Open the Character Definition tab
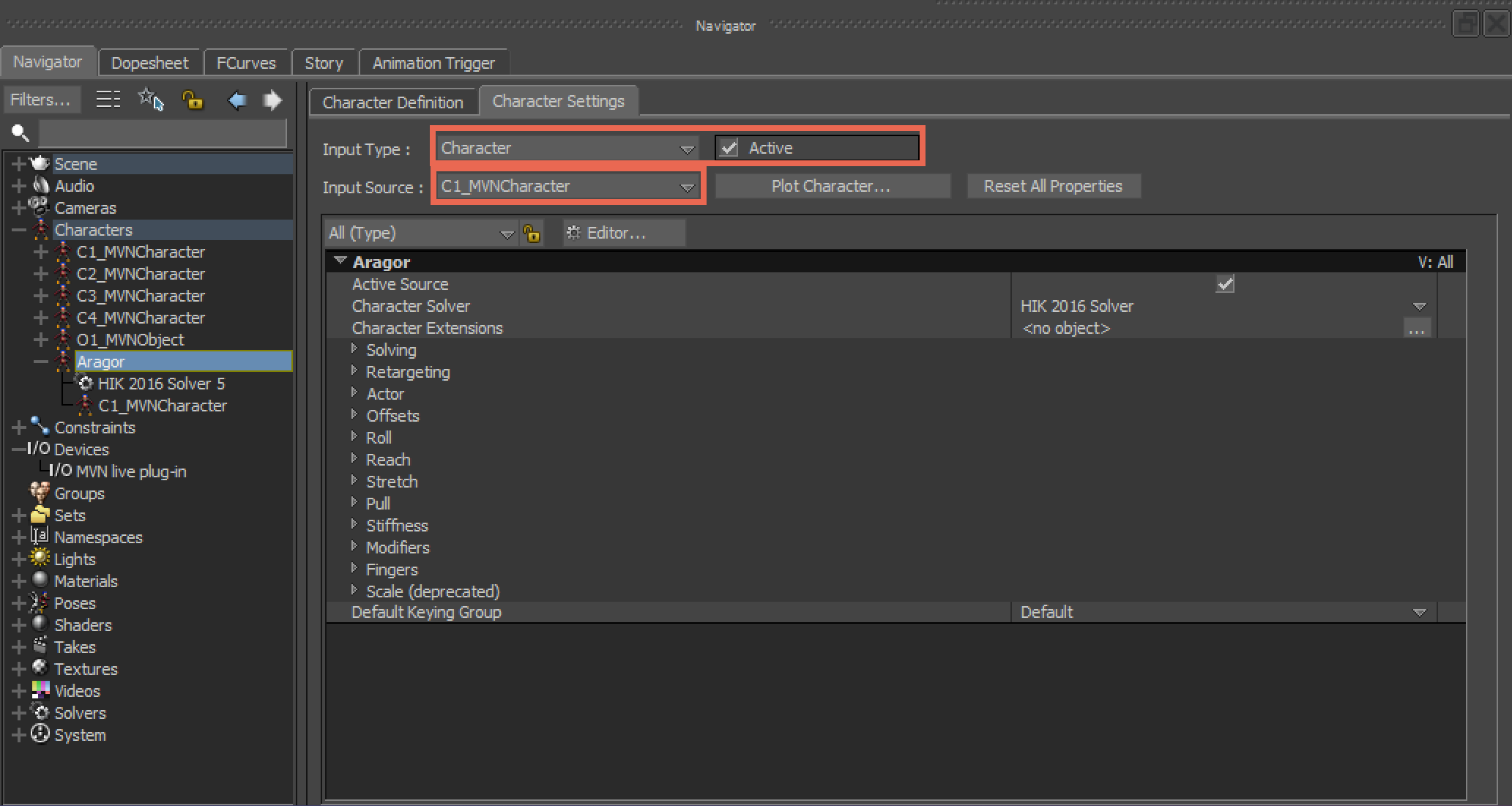This screenshot has height=806, width=1512. coord(393,102)
